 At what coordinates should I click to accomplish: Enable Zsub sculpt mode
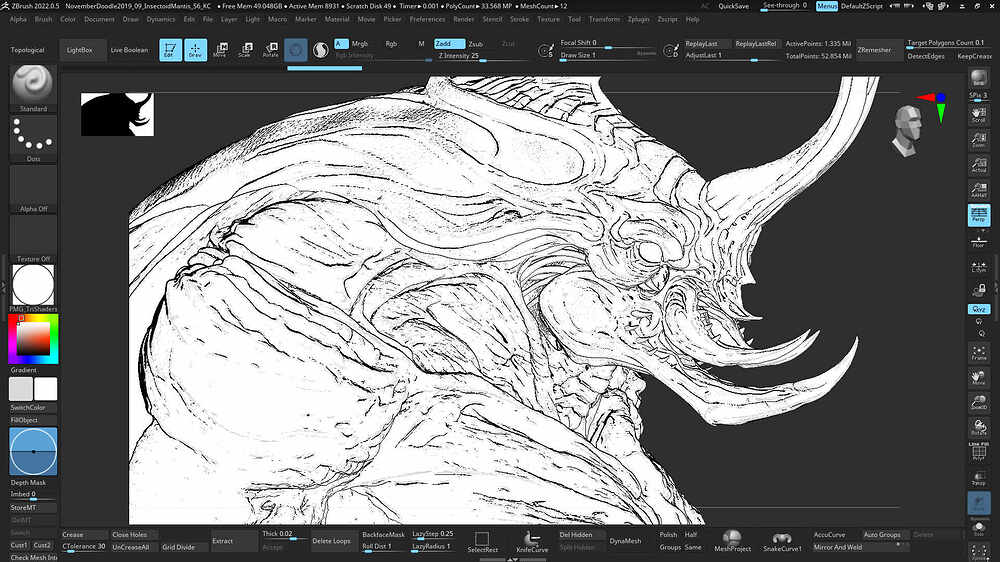pyautogui.click(x=476, y=44)
